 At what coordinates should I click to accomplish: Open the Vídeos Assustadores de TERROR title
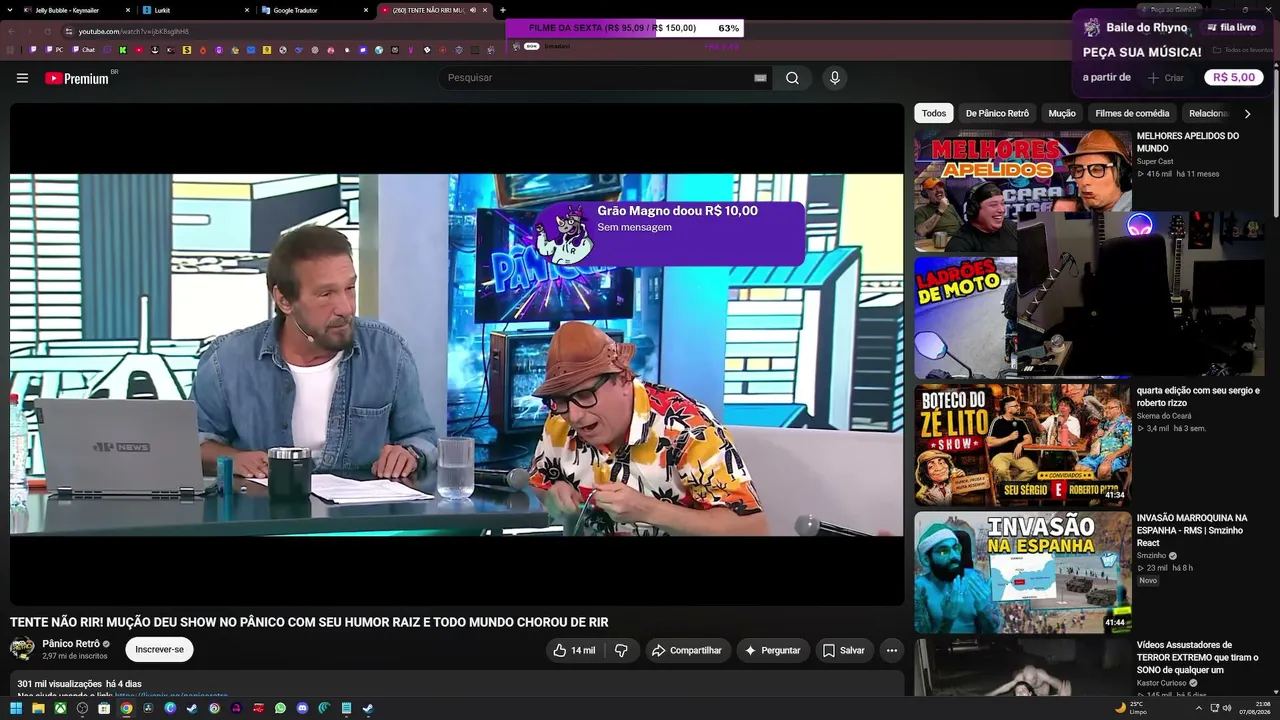(1197, 657)
